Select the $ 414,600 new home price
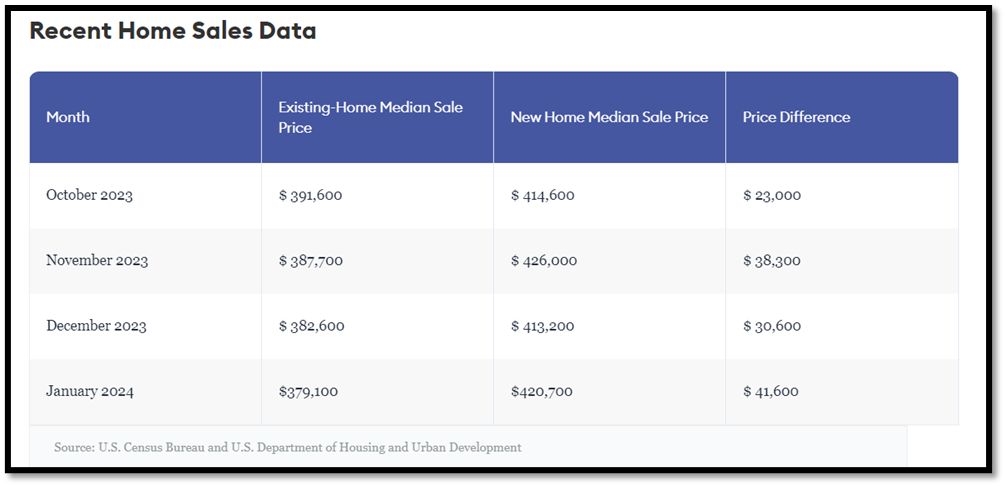 542,195
